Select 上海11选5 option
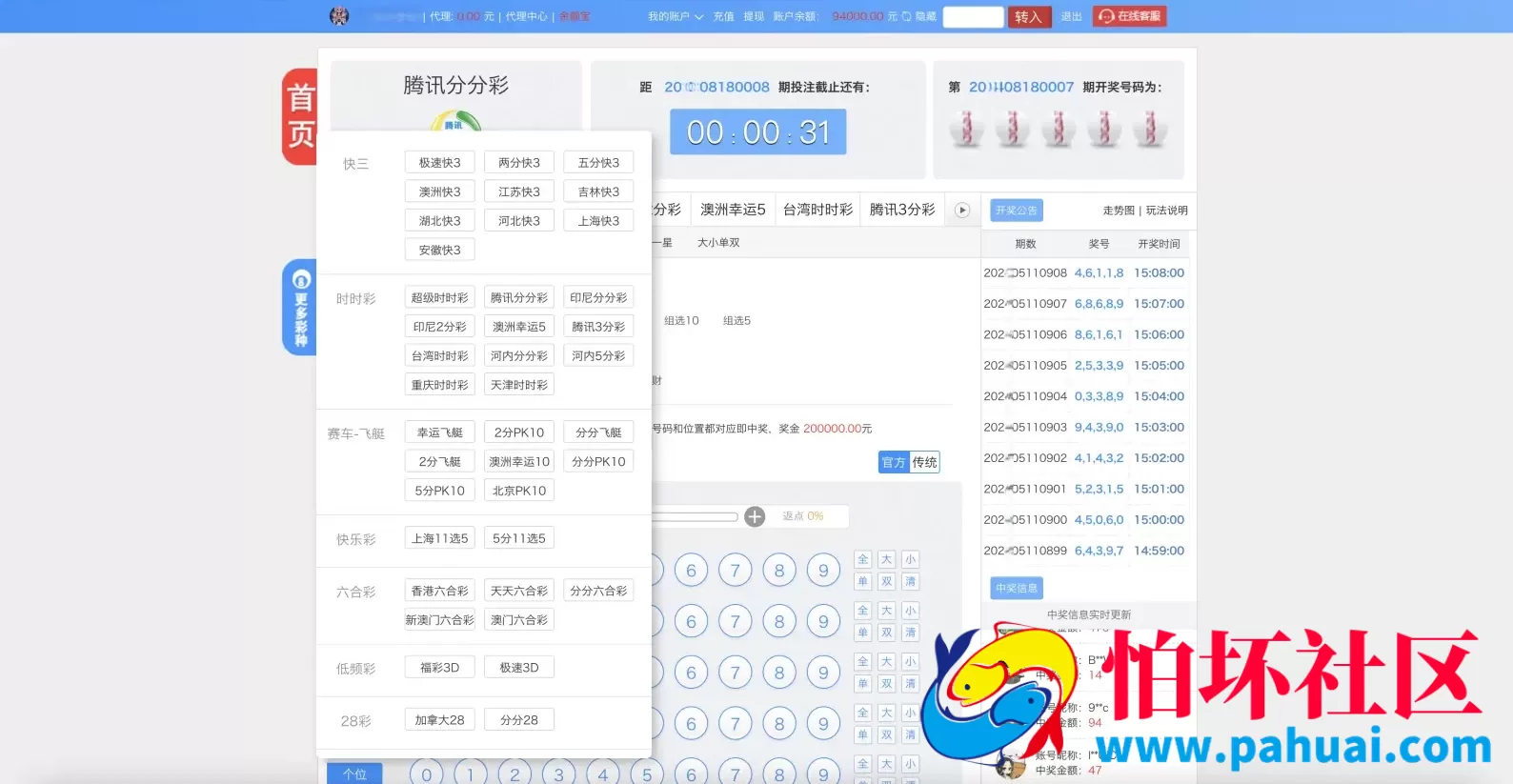The width and height of the screenshot is (1513, 784). 439,538
